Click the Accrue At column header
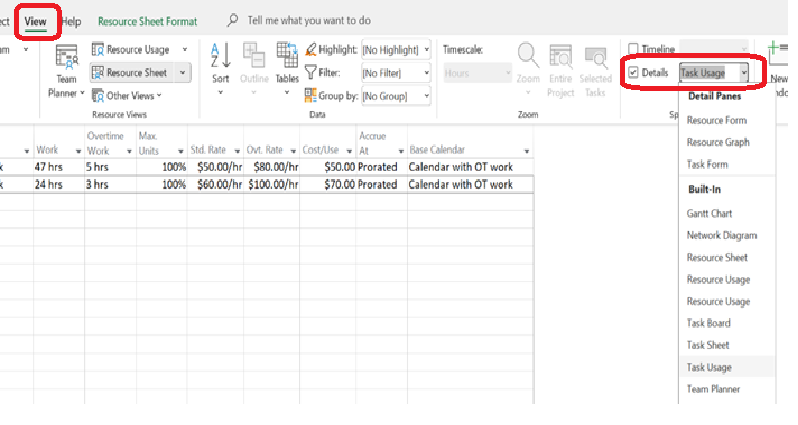 pyautogui.click(x=381, y=144)
